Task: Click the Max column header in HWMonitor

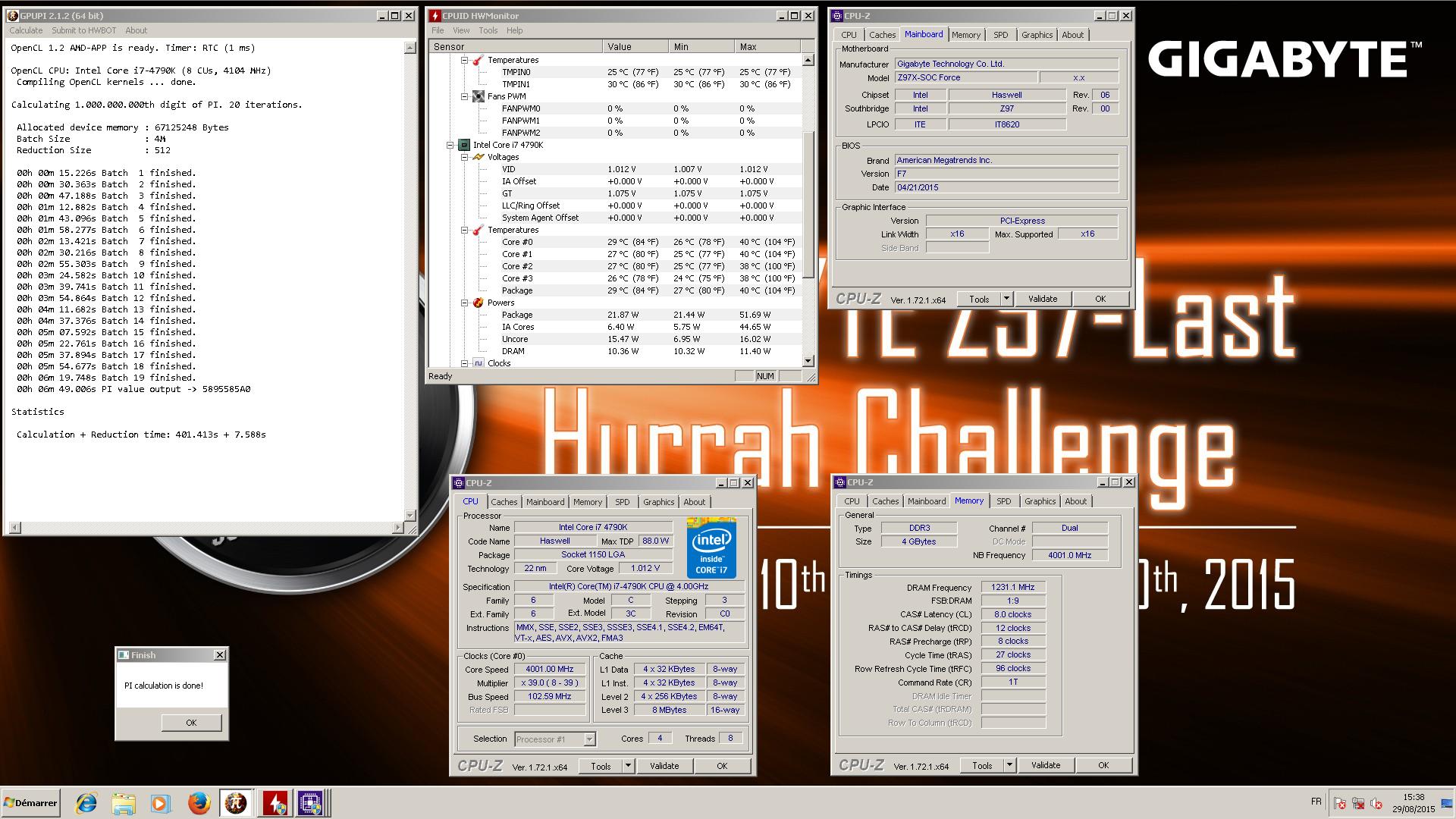Action: pos(768,47)
